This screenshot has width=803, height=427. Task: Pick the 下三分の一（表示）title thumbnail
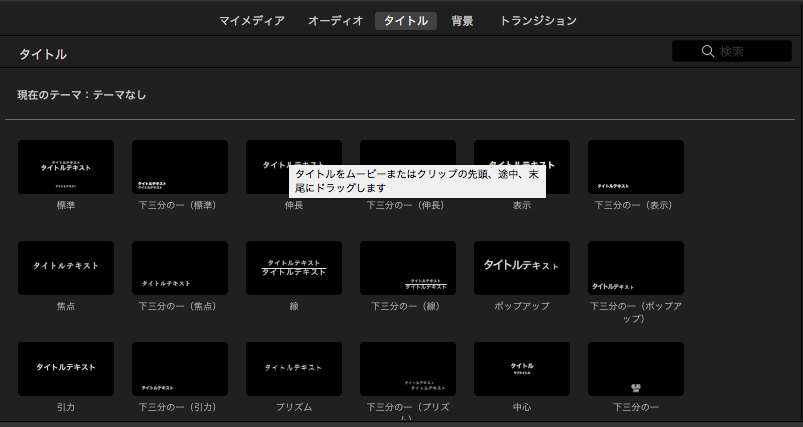[x=636, y=167]
